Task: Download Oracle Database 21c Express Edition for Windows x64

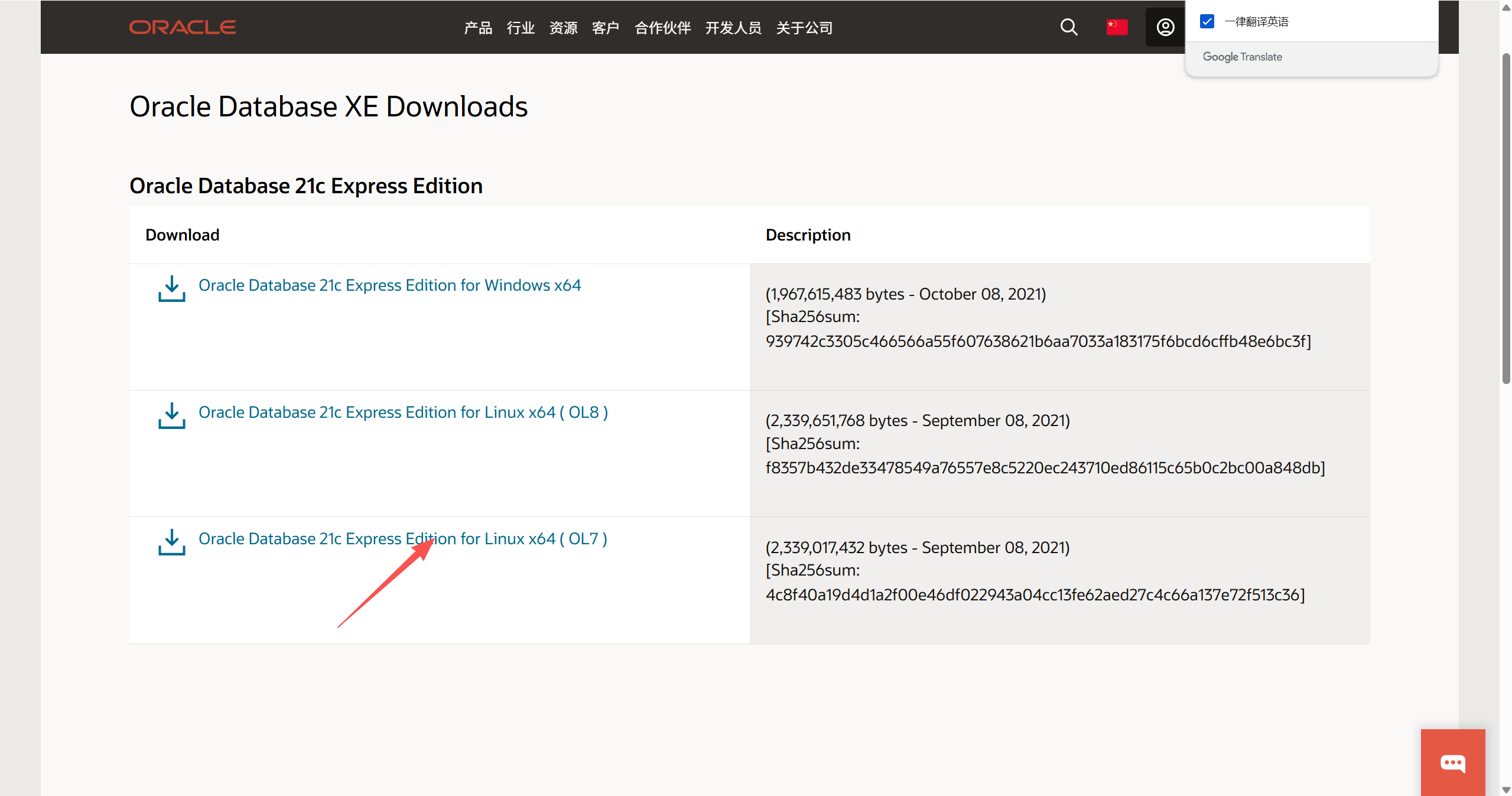Action: (x=389, y=285)
